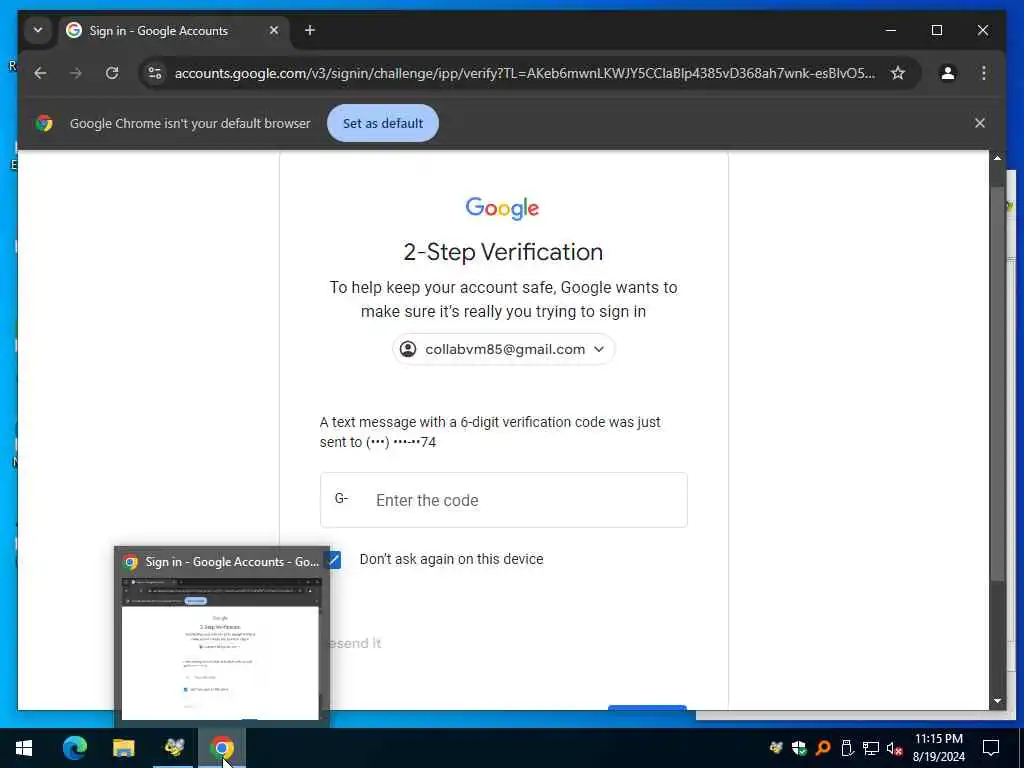Click the Google Chrome isn't your default browser text
Viewport: 1024px width, 768px height.
click(x=190, y=123)
